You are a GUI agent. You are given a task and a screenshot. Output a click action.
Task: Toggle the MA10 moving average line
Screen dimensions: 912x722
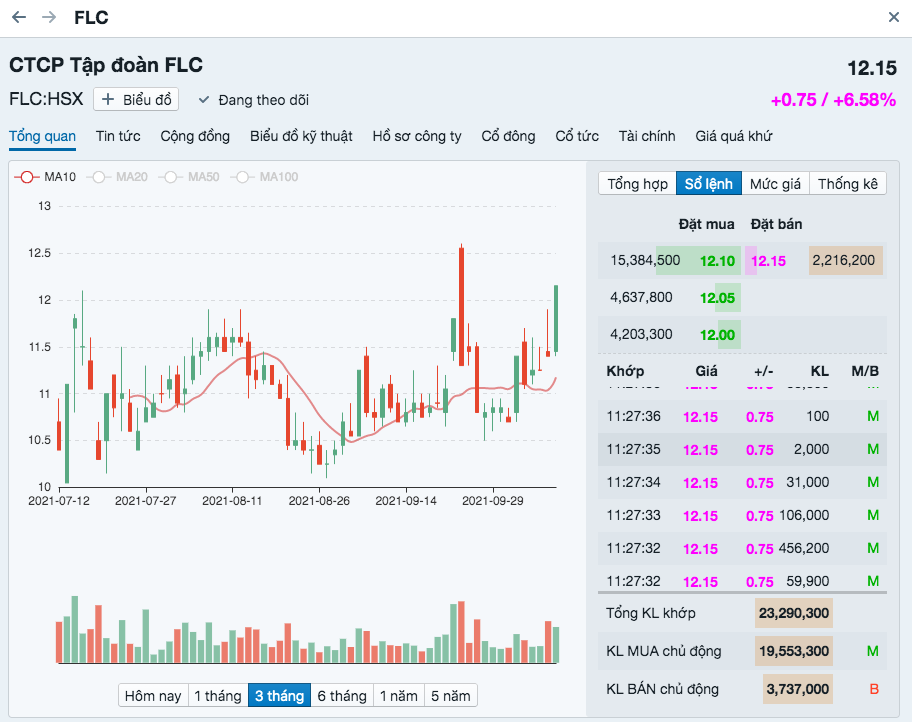coord(46,177)
